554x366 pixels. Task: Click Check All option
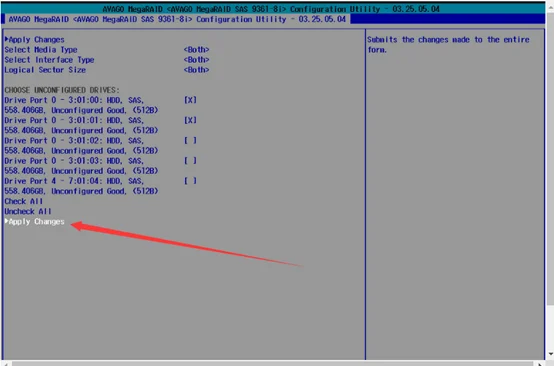tap(24, 201)
